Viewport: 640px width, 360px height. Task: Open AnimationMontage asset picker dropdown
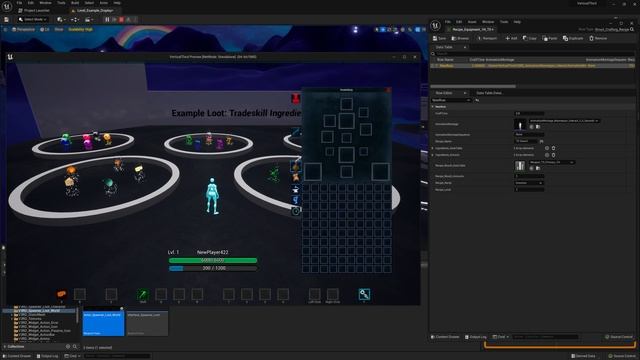tap(564, 121)
